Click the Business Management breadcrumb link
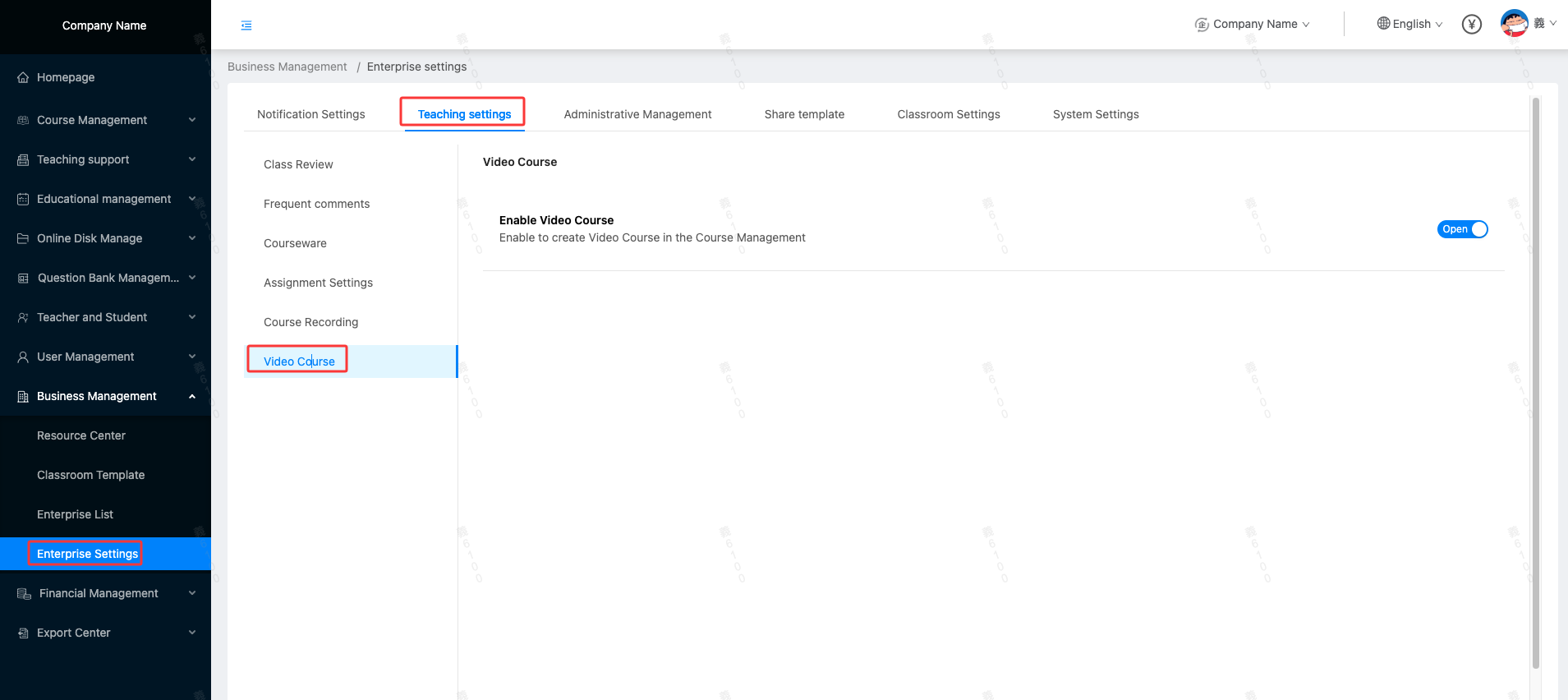This screenshot has width=1568, height=700. (287, 67)
